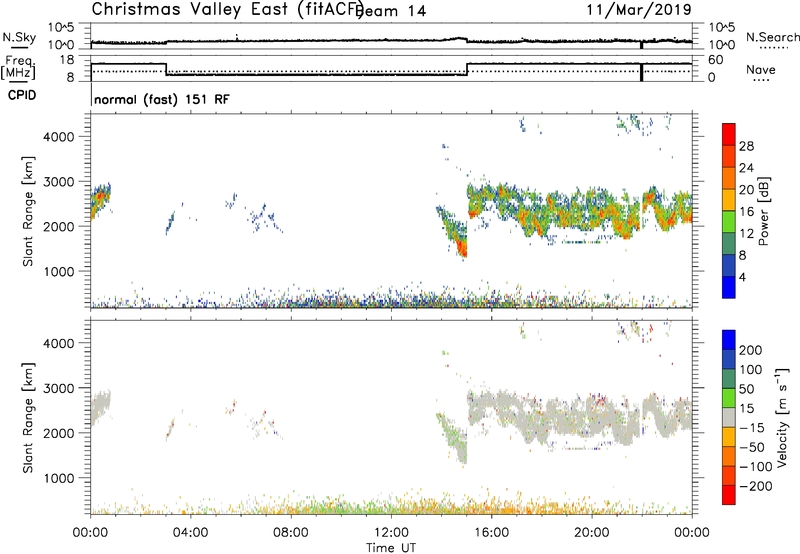Click the '1000' tick on the Power panel
Screen dimensions: 800x554
point(58,271)
